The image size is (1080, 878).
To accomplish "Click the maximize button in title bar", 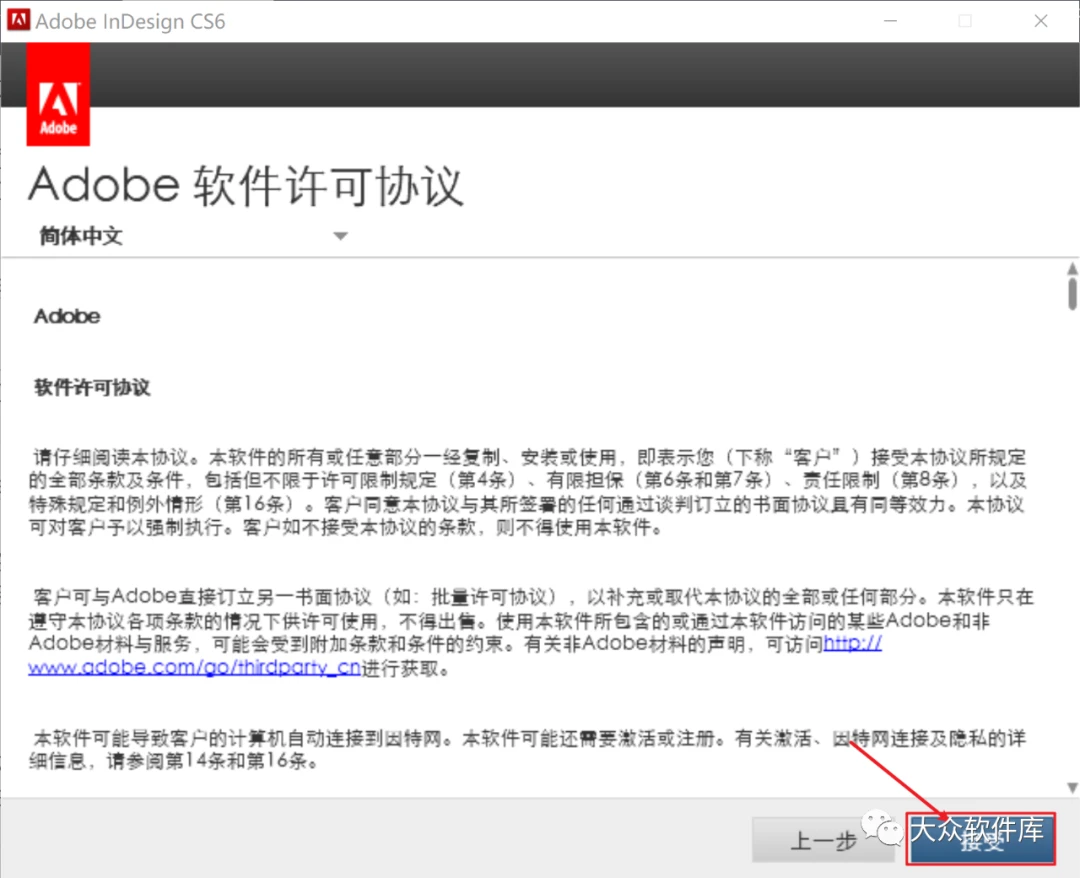I will tap(965, 21).
